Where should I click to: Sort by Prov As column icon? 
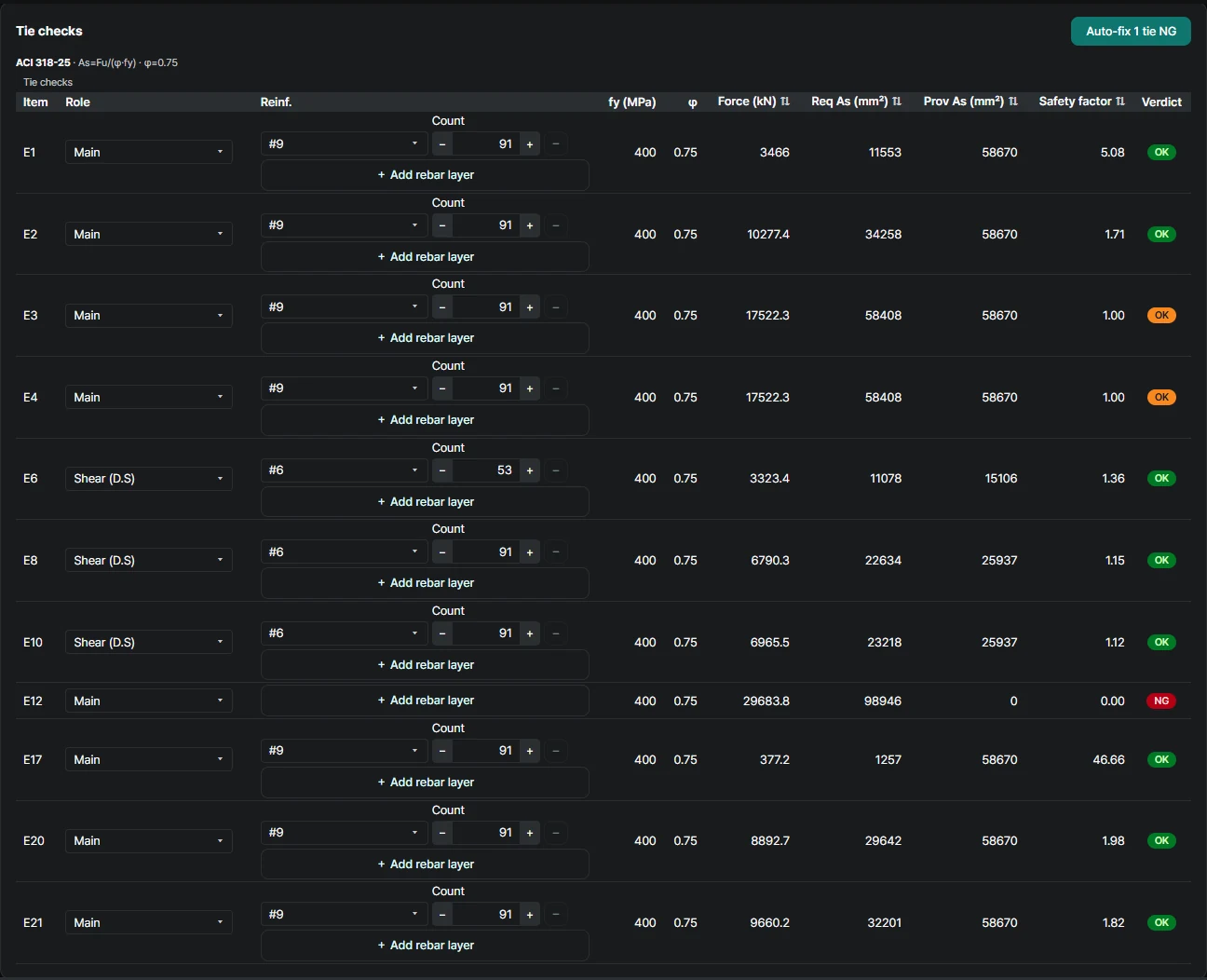point(1013,102)
